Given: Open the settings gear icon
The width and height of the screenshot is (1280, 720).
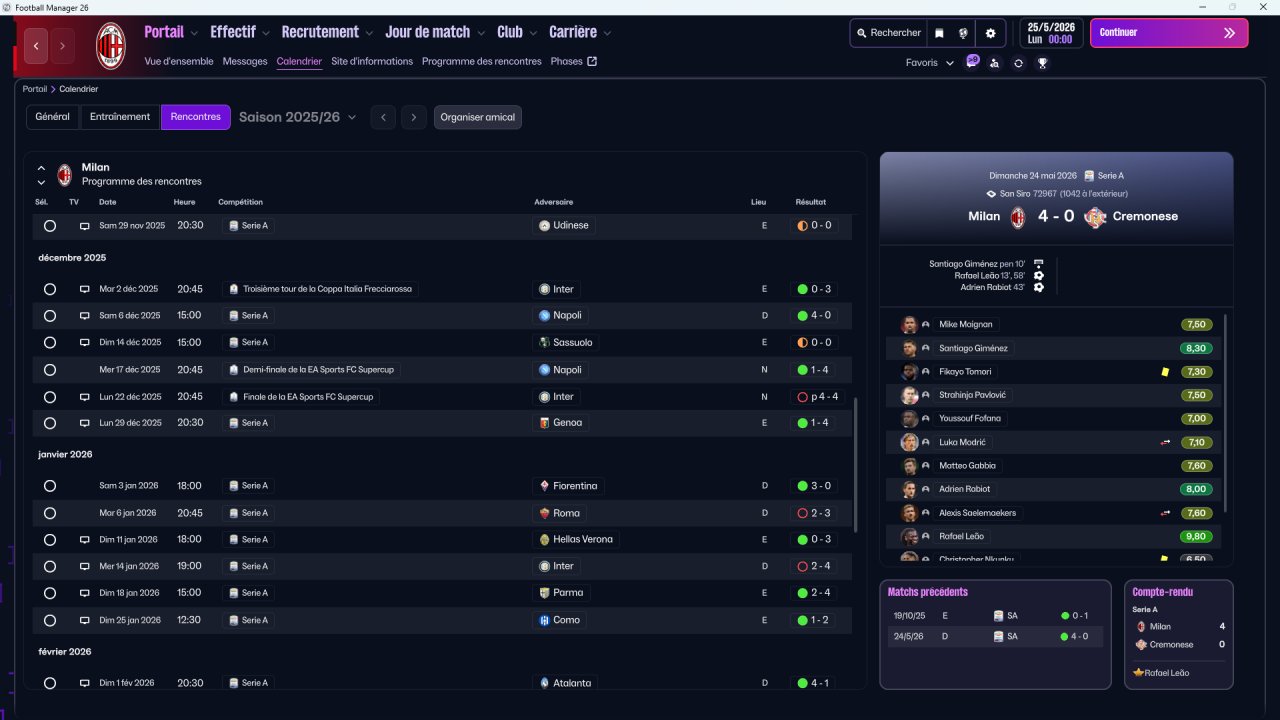Looking at the screenshot, I should tap(991, 33).
